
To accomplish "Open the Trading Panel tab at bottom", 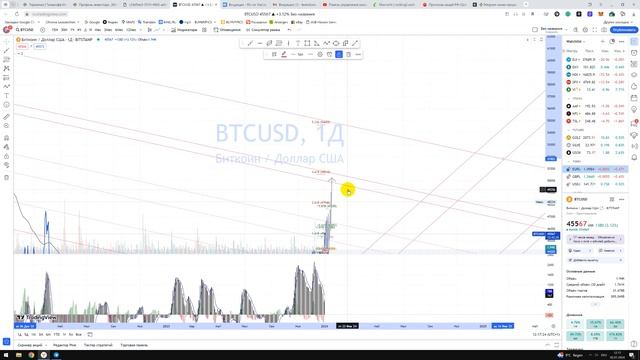I will 134,345.
